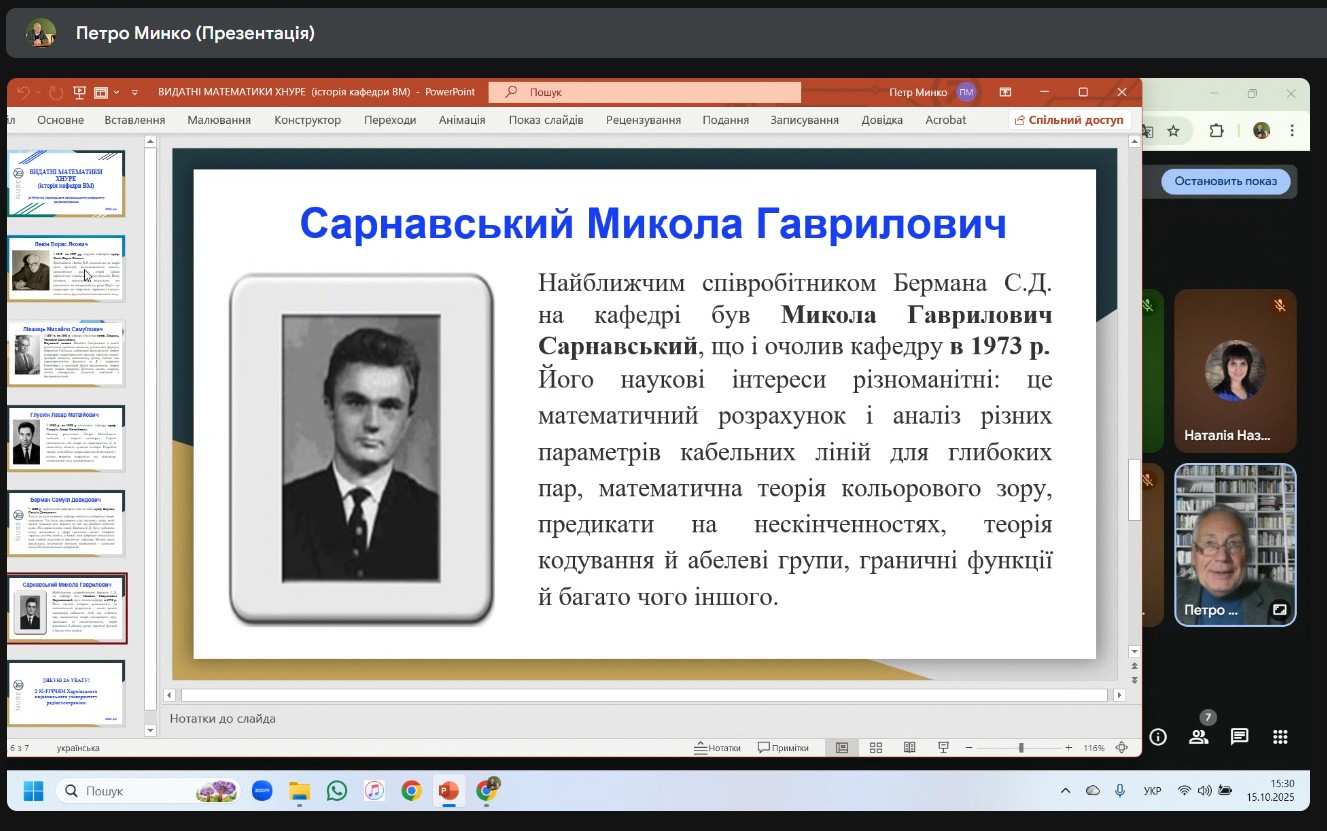Click the browser bookmark star icon
1327x831 pixels.
pos(1174,131)
